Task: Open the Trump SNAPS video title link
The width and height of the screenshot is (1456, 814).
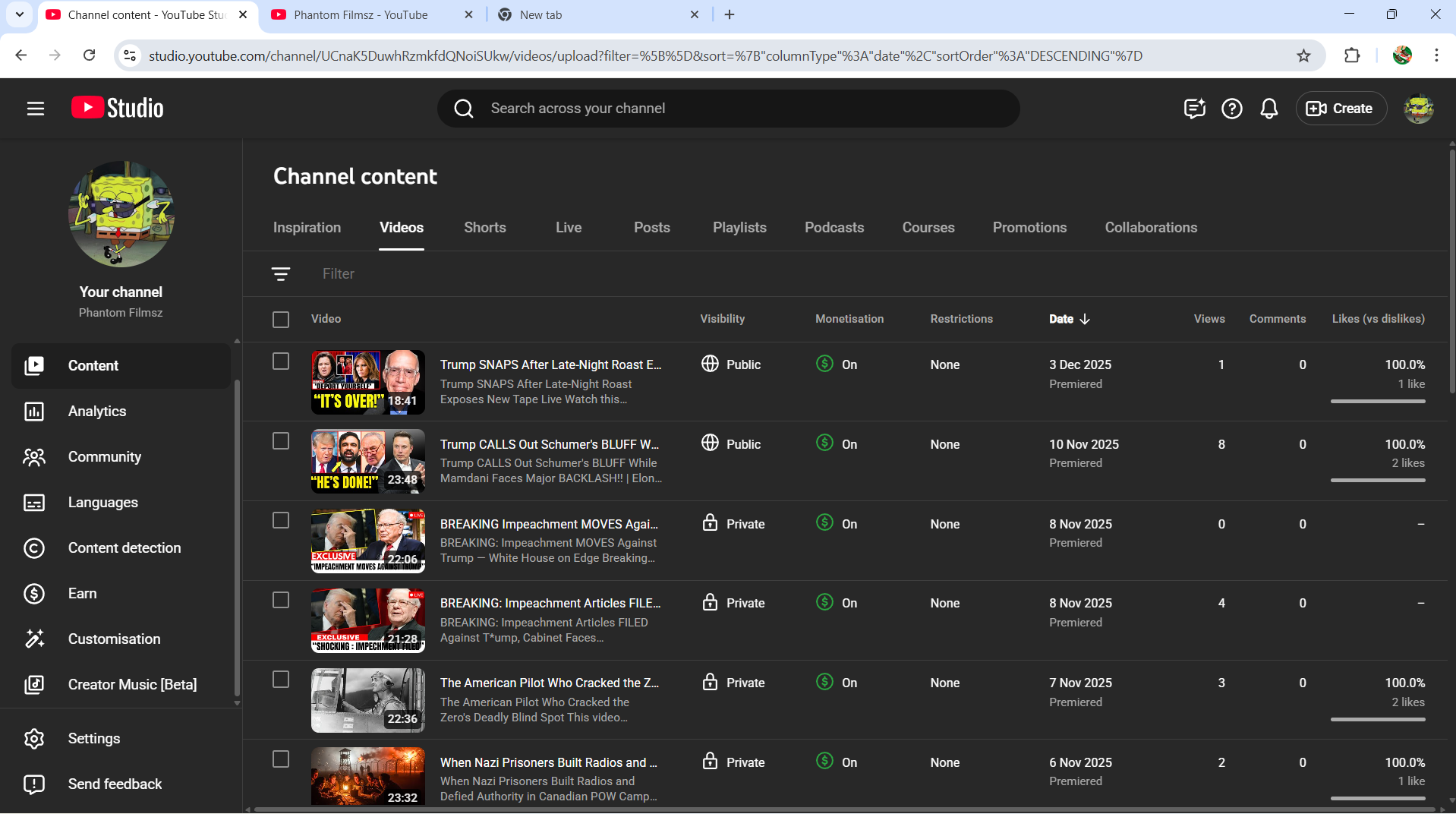Action: point(550,364)
